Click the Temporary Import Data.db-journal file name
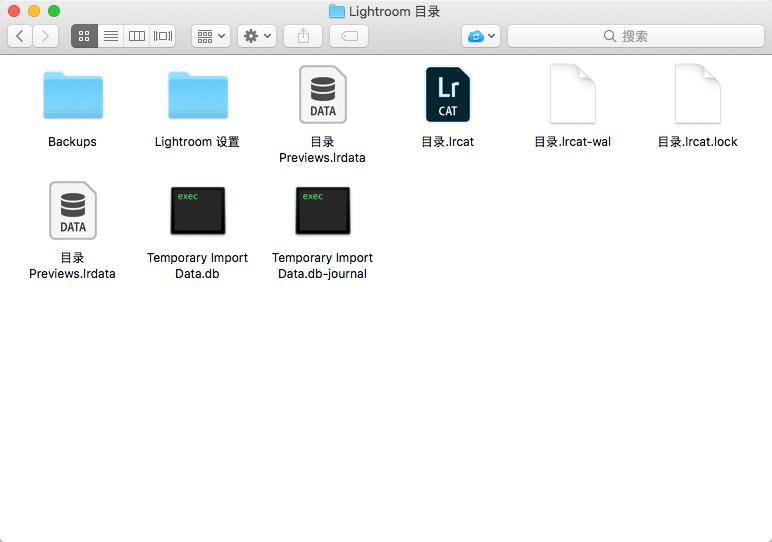 (x=322, y=266)
